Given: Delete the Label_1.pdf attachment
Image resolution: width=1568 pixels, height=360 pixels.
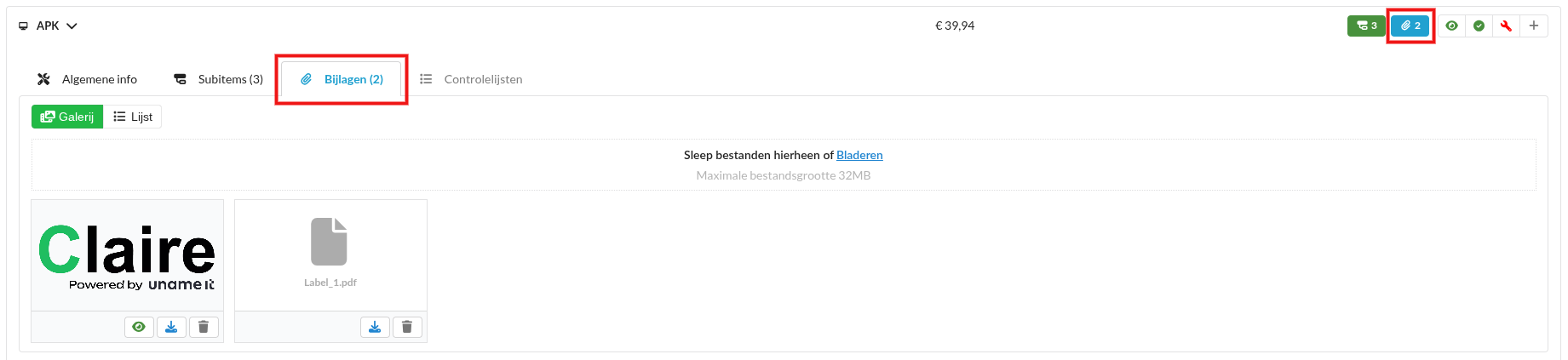Looking at the screenshot, I should click(x=407, y=327).
